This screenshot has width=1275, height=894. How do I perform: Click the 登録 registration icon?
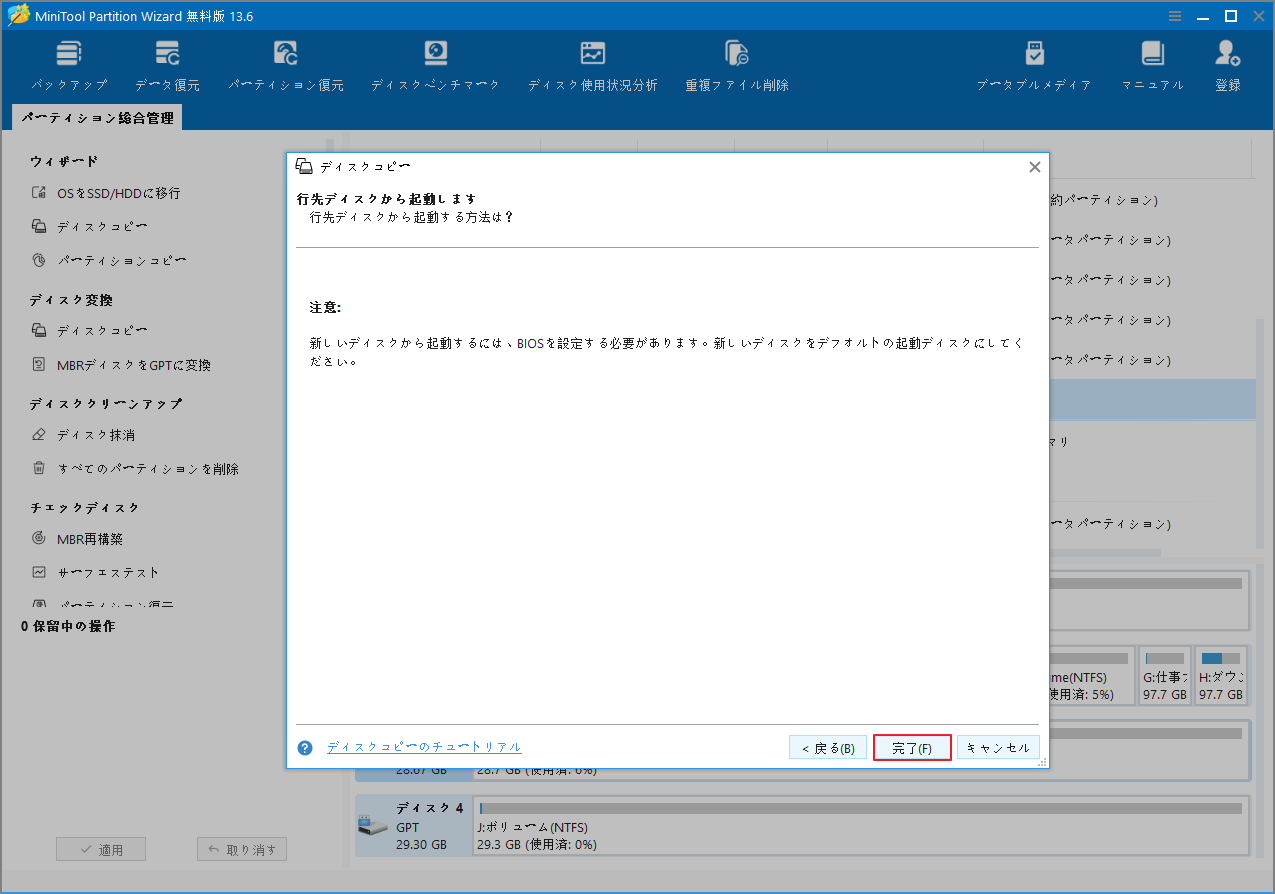1226,63
